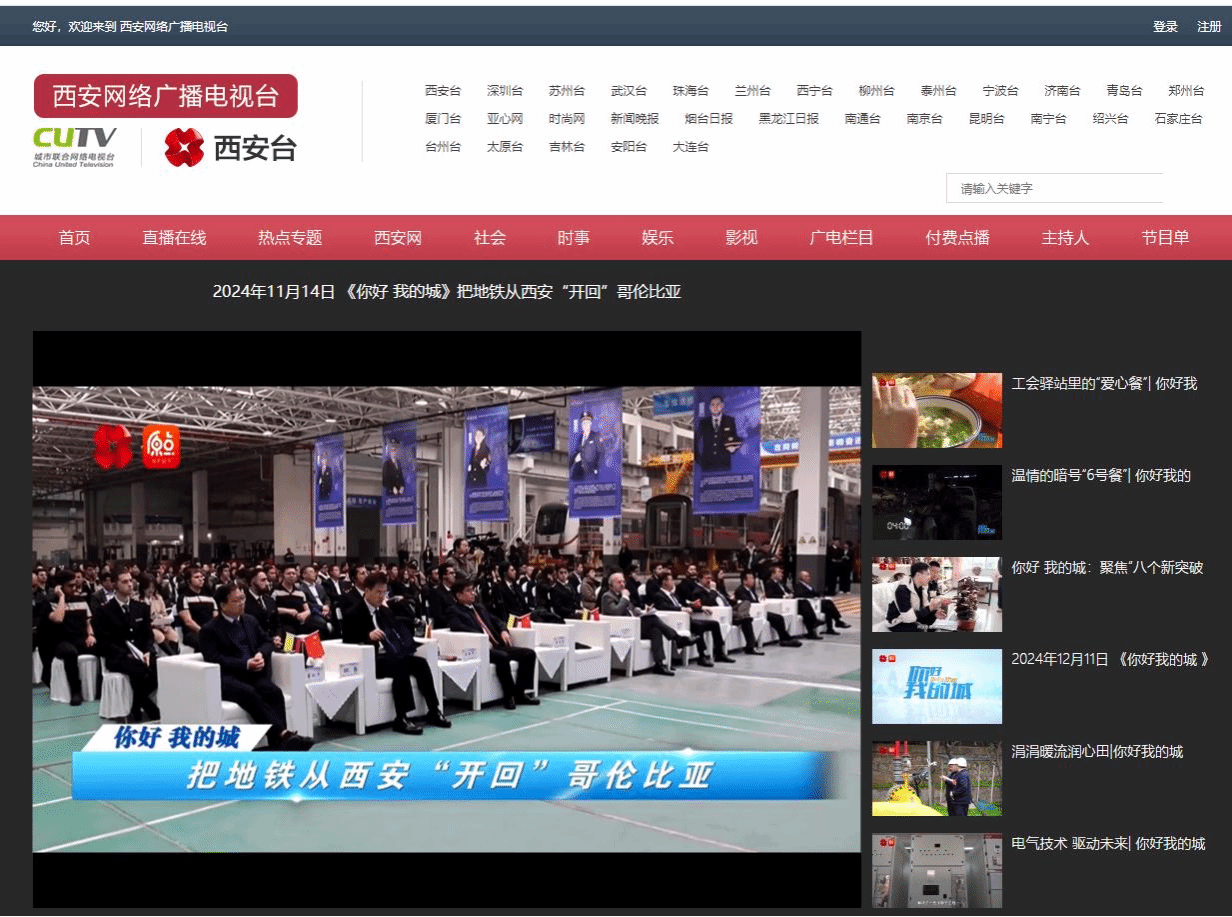Switch to the 节目单 navigation item
Image resolution: width=1232 pixels, height=917 pixels.
point(1165,238)
